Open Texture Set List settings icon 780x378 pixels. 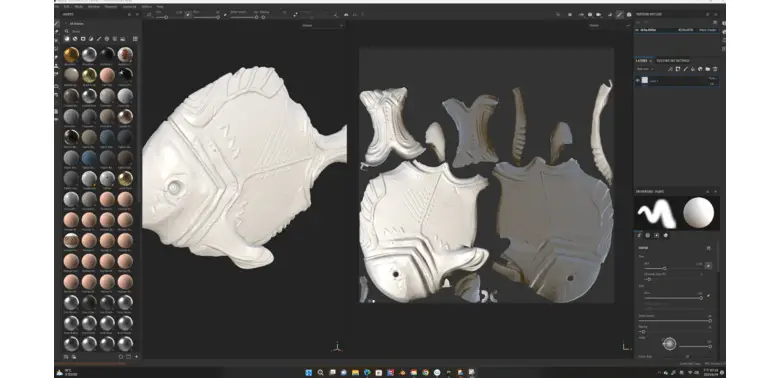pyautogui.click(x=714, y=22)
